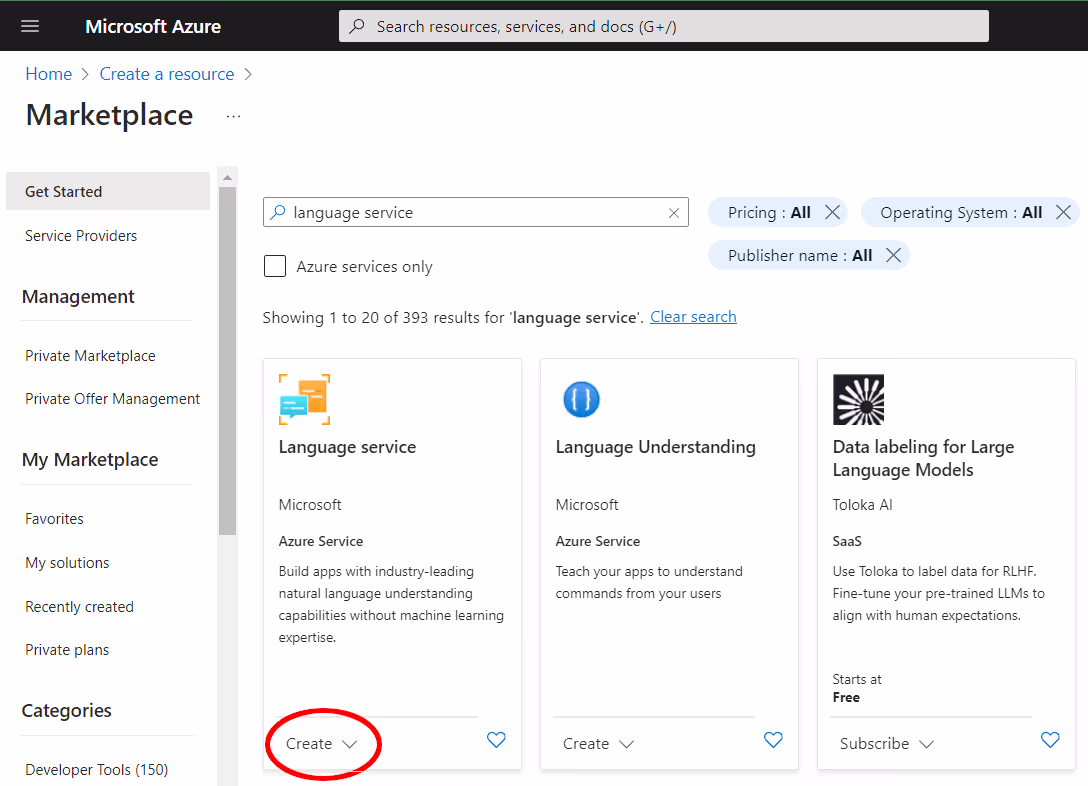Viewport: 1088px width, 786px height.
Task: Click the Language service product icon
Action: tap(305, 400)
